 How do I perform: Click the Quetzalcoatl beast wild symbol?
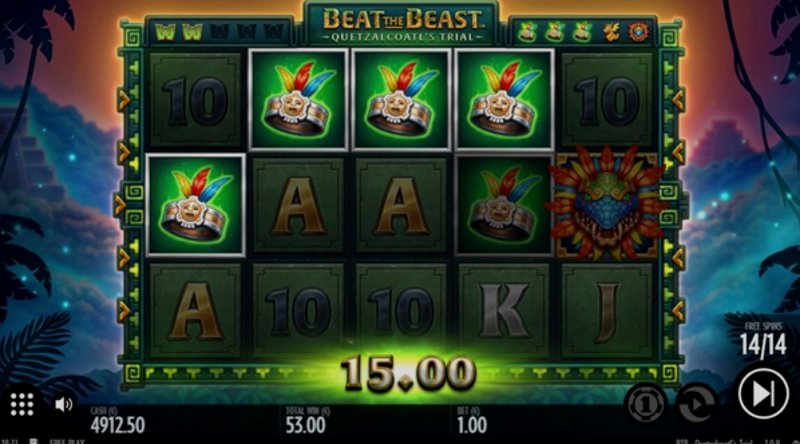pos(607,204)
